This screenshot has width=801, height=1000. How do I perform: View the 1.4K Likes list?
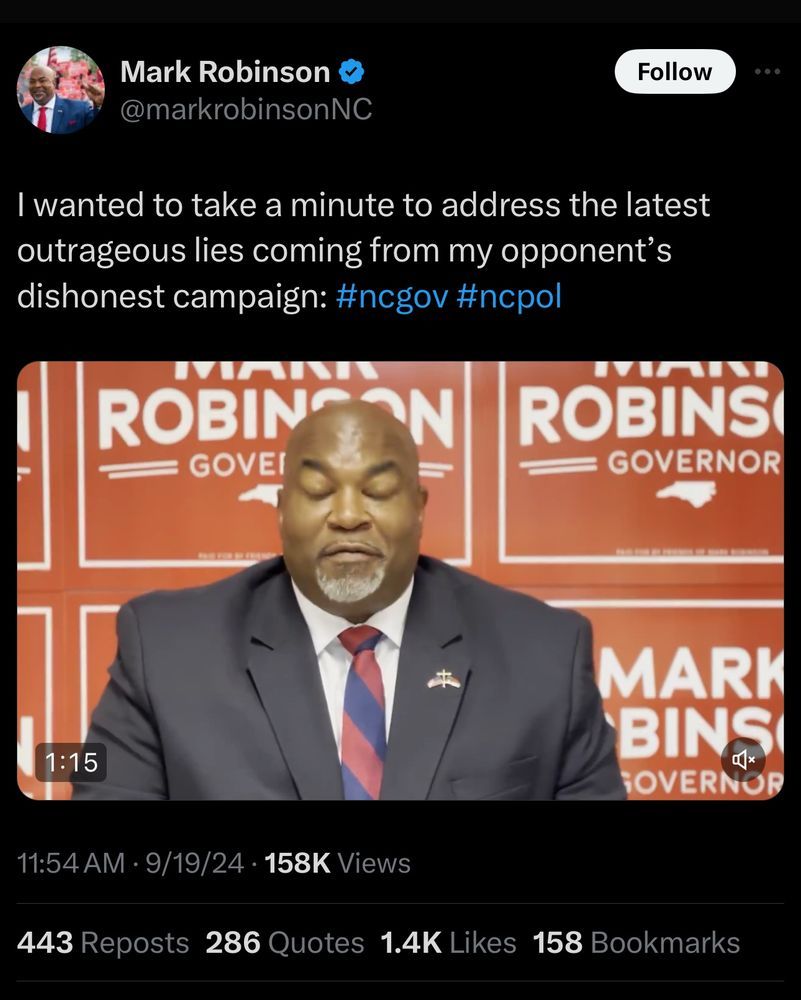(448, 943)
